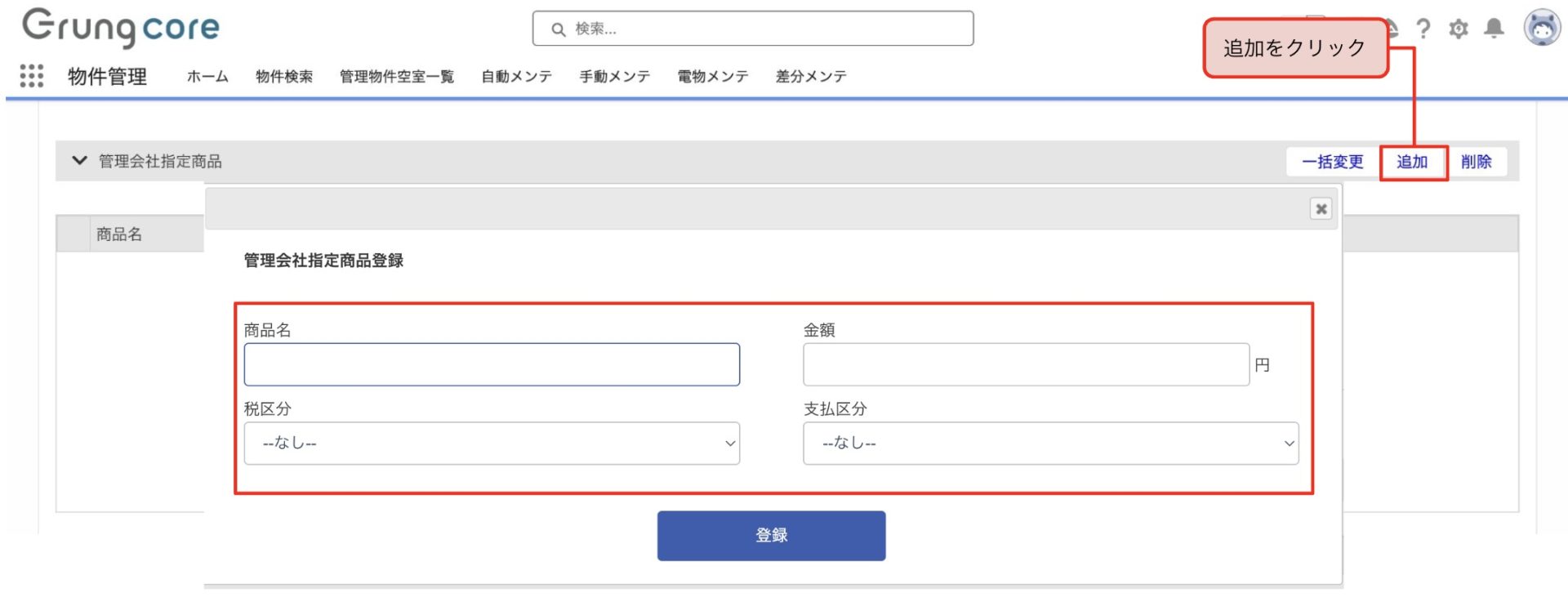
Task: Close the 管理会社指定商品登録 dialog
Action: (x=1321, y=209)
